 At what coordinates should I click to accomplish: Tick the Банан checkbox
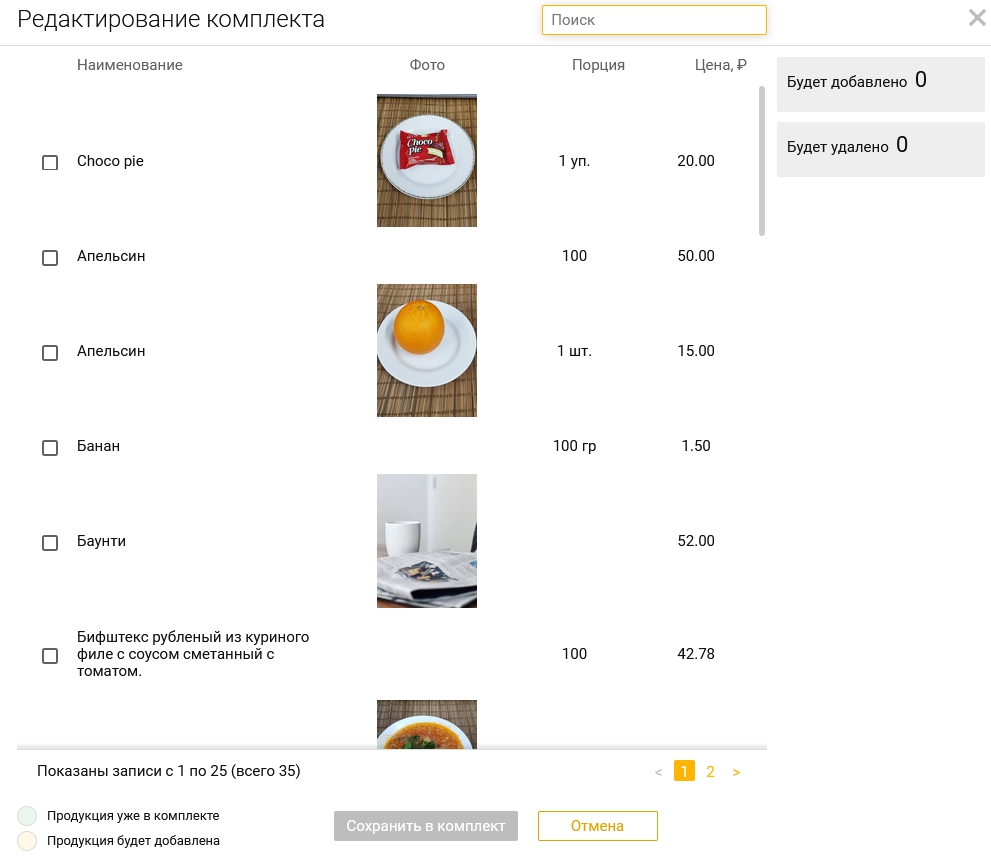tap(50, 448)
